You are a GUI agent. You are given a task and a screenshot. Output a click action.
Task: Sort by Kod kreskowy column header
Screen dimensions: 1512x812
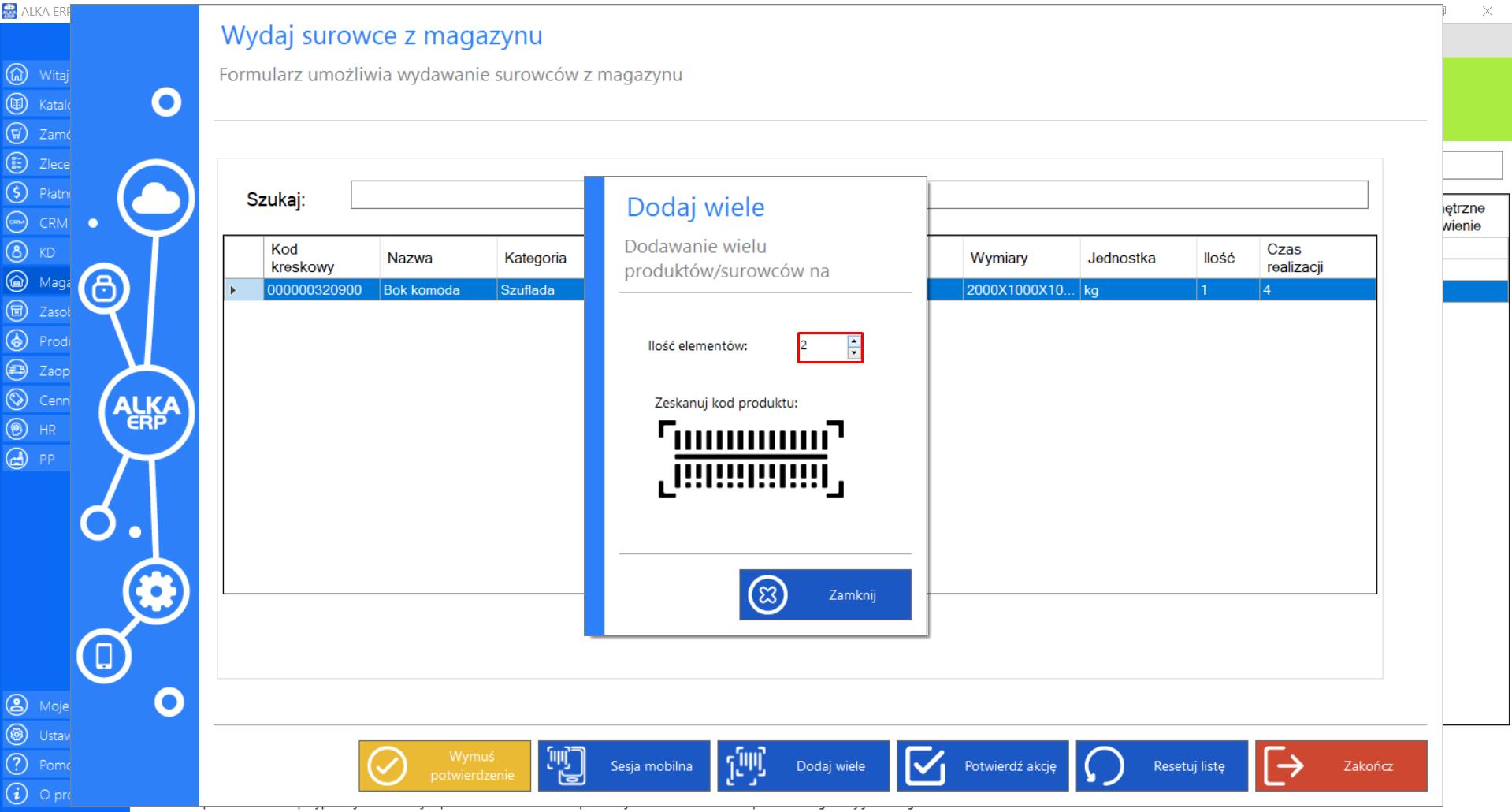coord(321,258)
